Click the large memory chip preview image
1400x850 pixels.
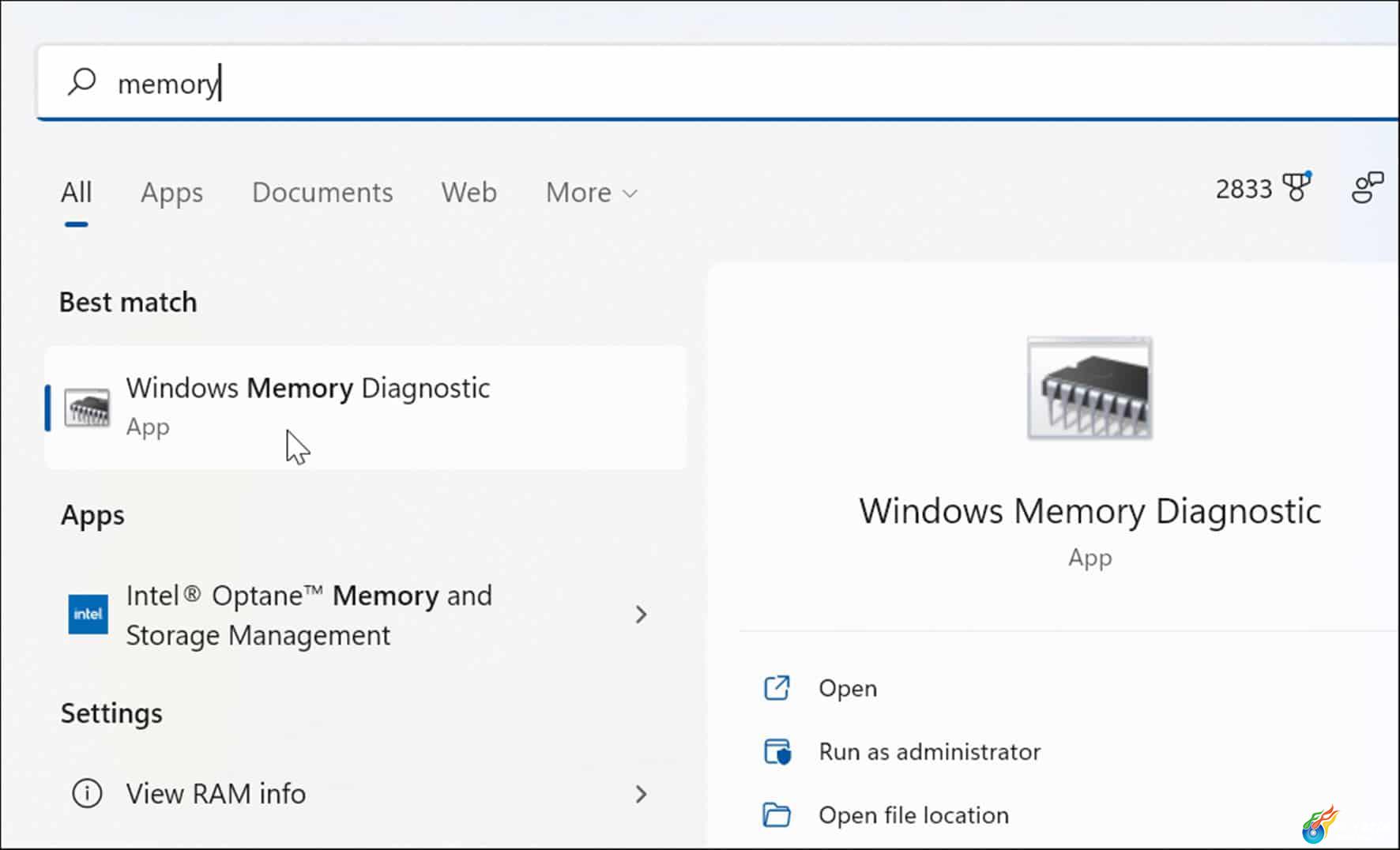[1090, 388]
